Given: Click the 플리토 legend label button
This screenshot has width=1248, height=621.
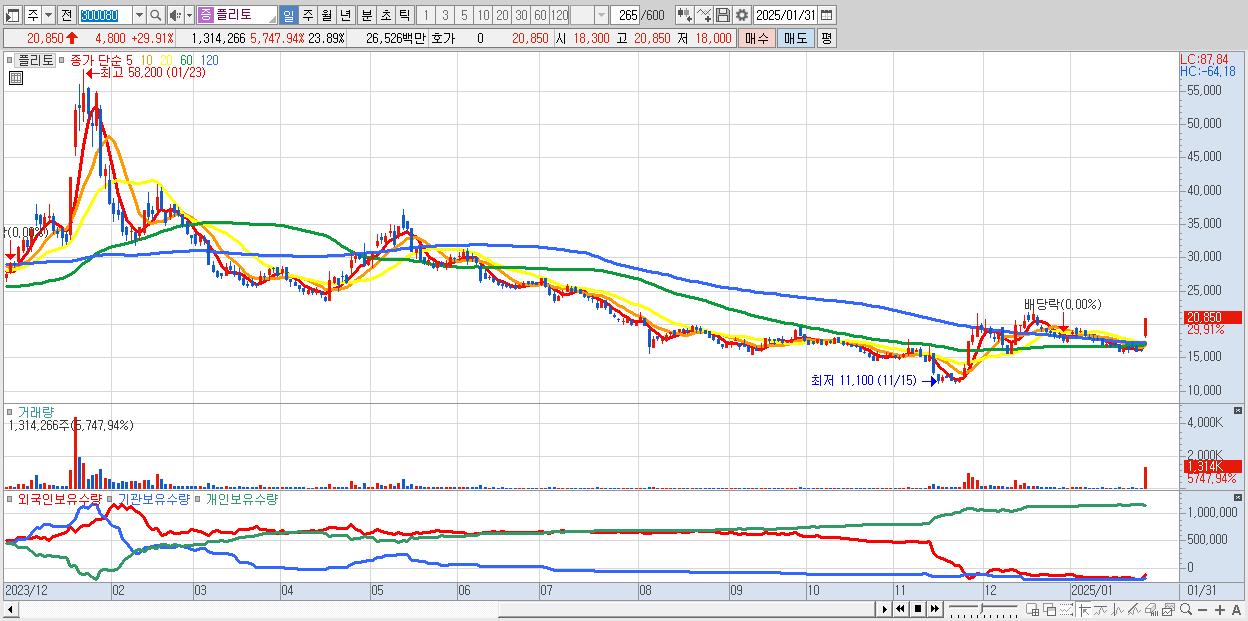Looking at the screenshot, I should 36,60.
